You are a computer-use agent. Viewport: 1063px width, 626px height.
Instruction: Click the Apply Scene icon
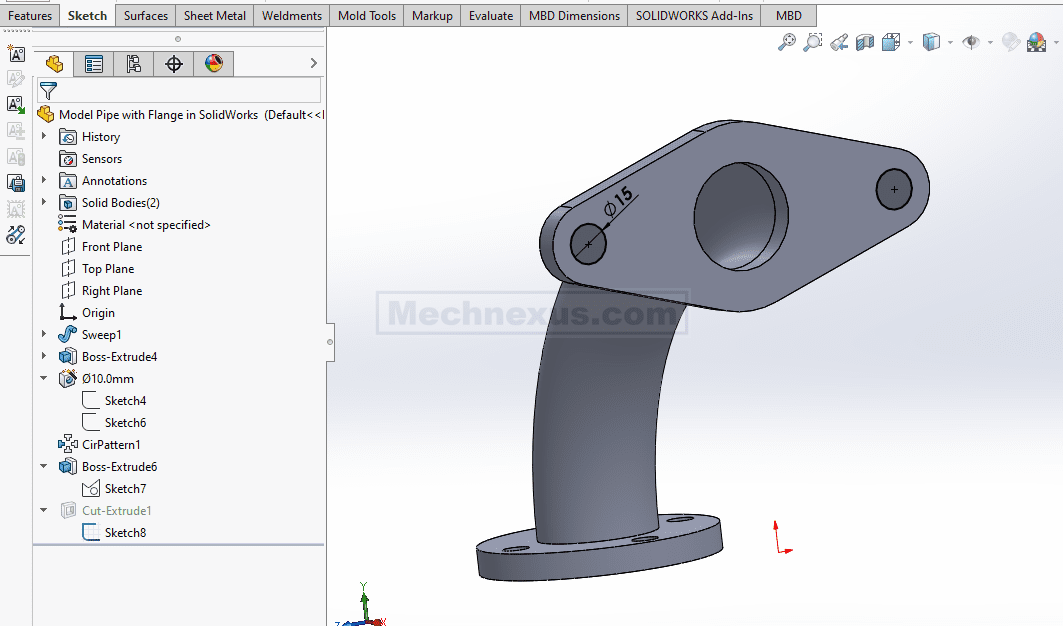(1037, 42)
